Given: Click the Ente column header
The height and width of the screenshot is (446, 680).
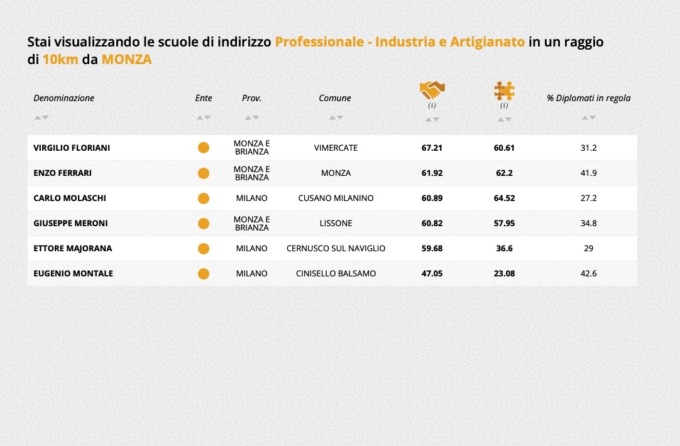Looking at the screenshot, I should 203,98.
